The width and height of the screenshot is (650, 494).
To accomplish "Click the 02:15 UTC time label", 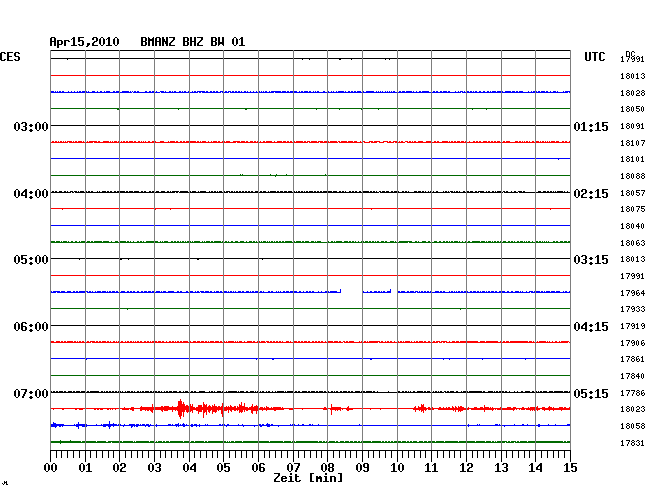I will tap(591, 194).
